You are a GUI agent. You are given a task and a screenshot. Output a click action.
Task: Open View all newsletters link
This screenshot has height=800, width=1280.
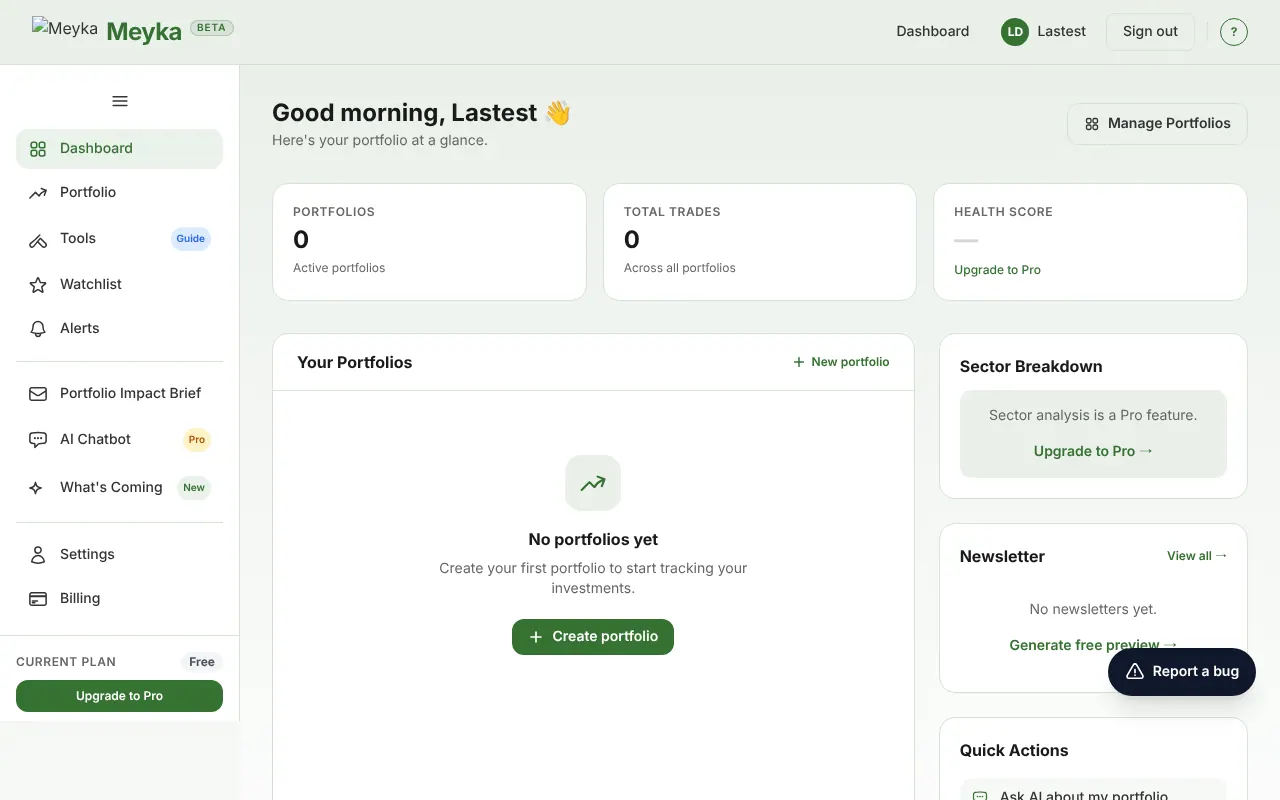[1197, 556]
